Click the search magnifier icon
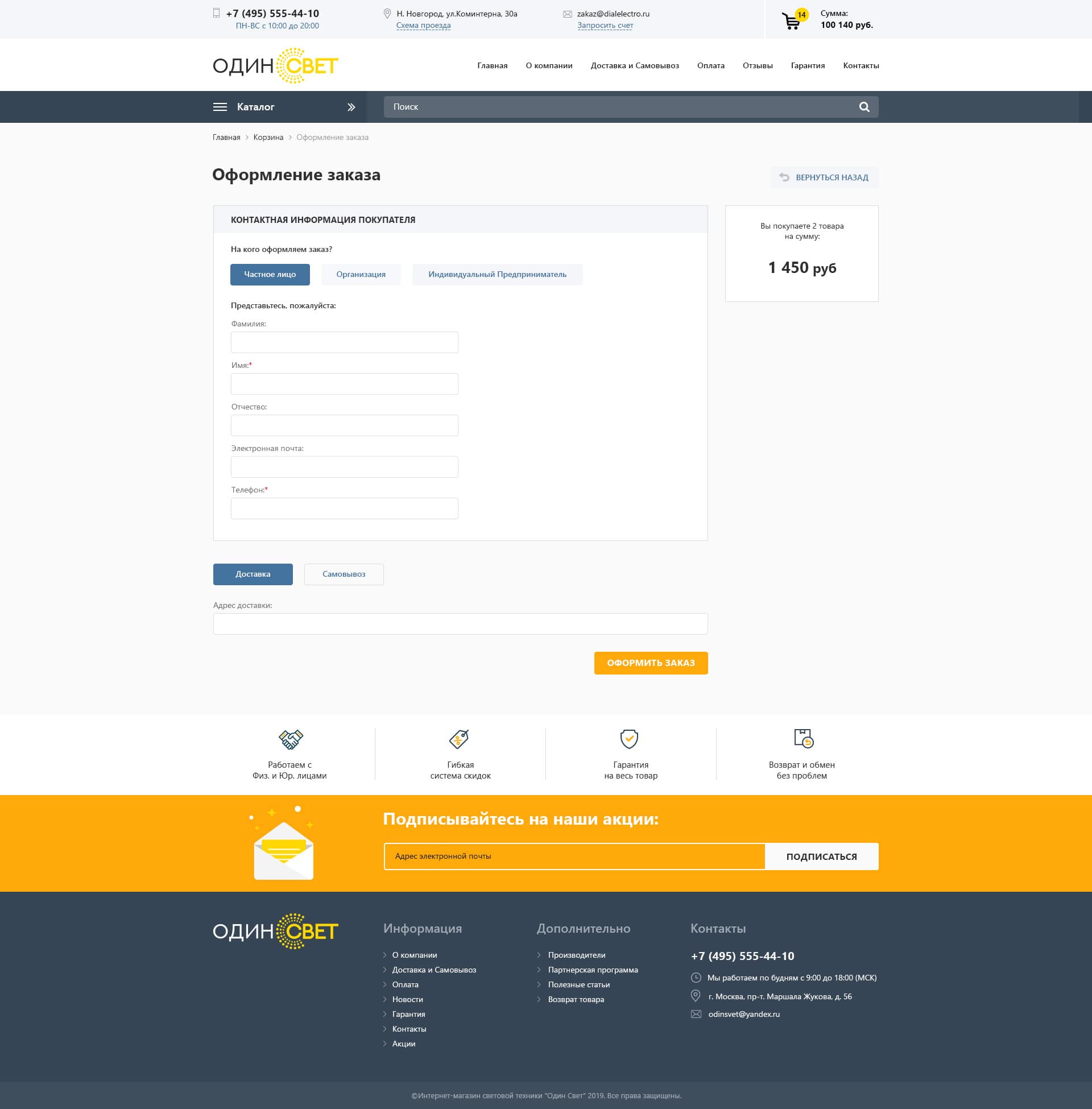The height and width of the screenshot is (1109, 1092). coord(864,107)
